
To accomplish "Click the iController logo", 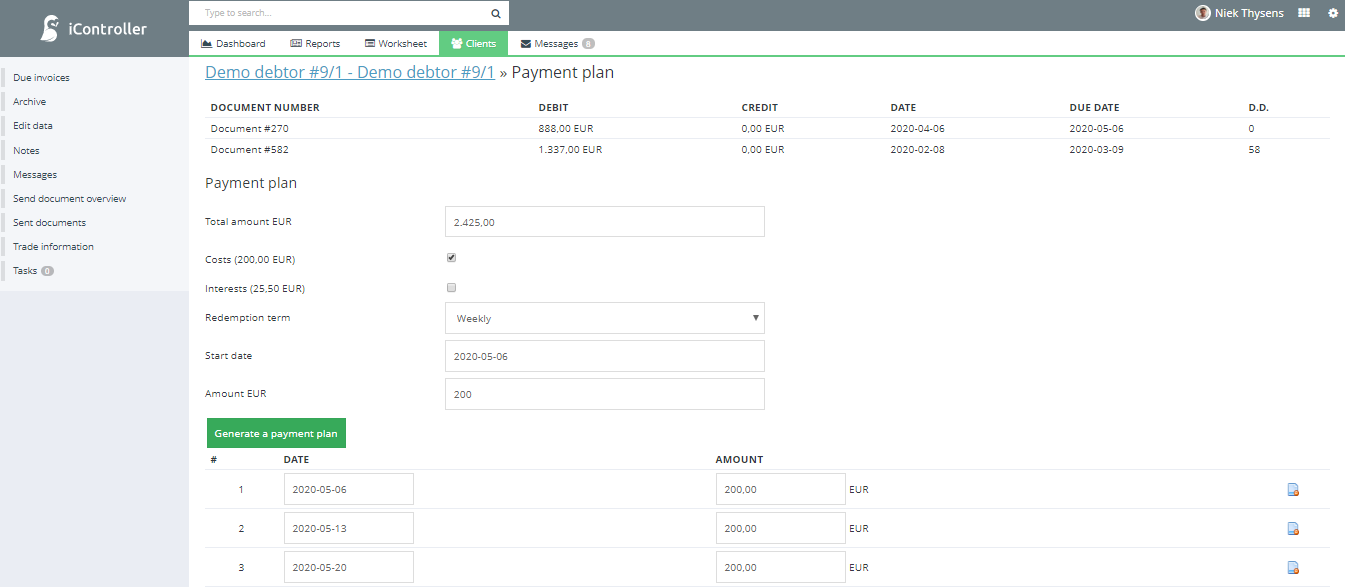I will [x=93, y=29].
